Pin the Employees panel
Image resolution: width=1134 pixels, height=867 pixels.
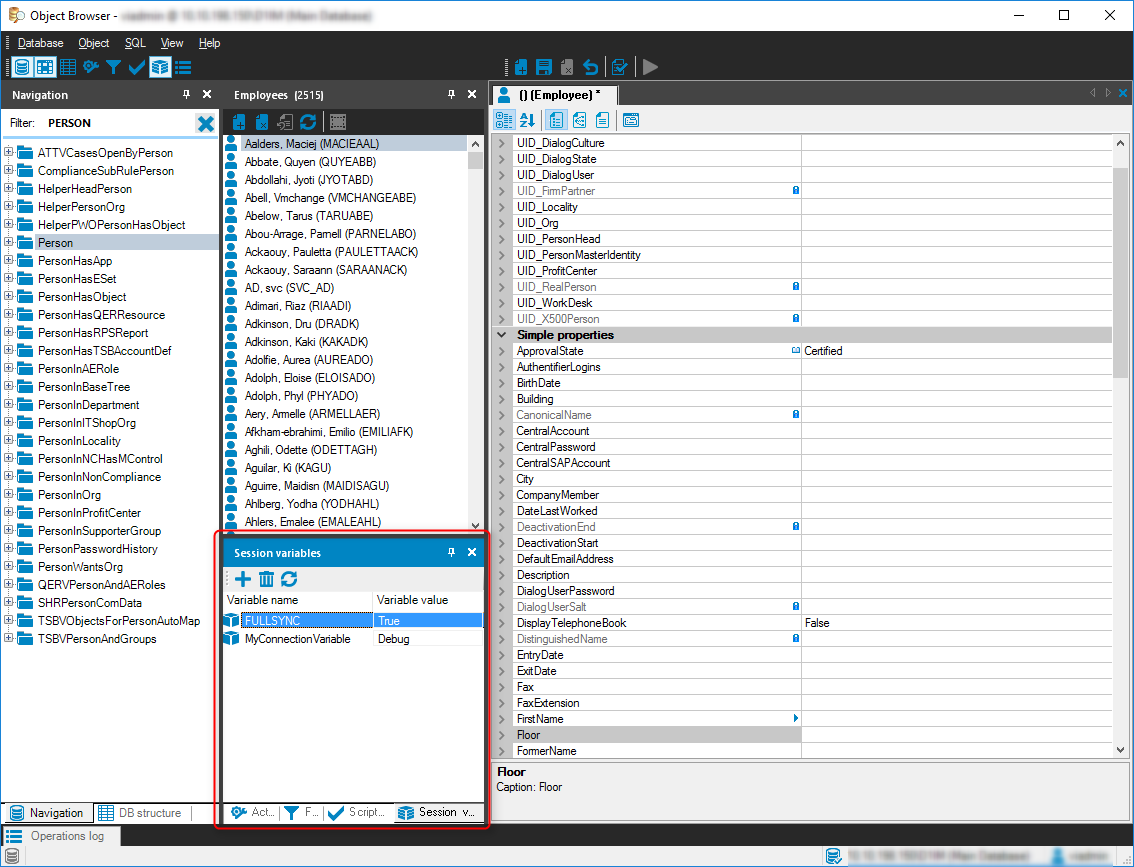point(451,95)
